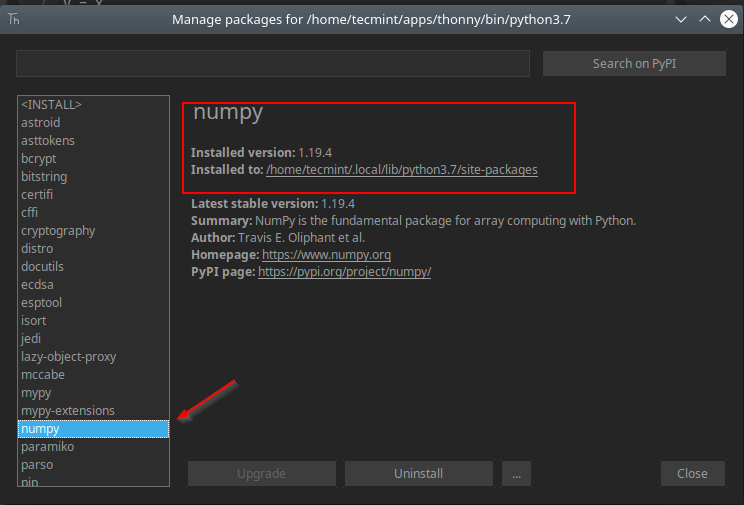The image size is (744, 505).
Task: Select the paramiko package
Action: (x=47, y=447)
